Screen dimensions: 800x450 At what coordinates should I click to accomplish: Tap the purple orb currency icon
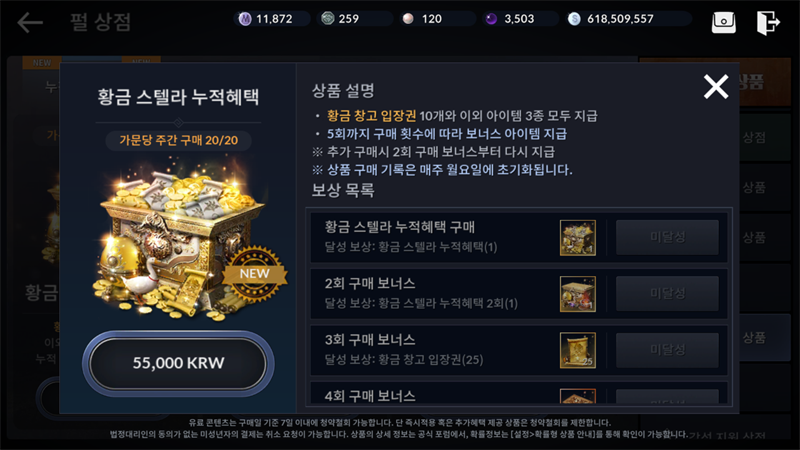click(x=491, y=19)
